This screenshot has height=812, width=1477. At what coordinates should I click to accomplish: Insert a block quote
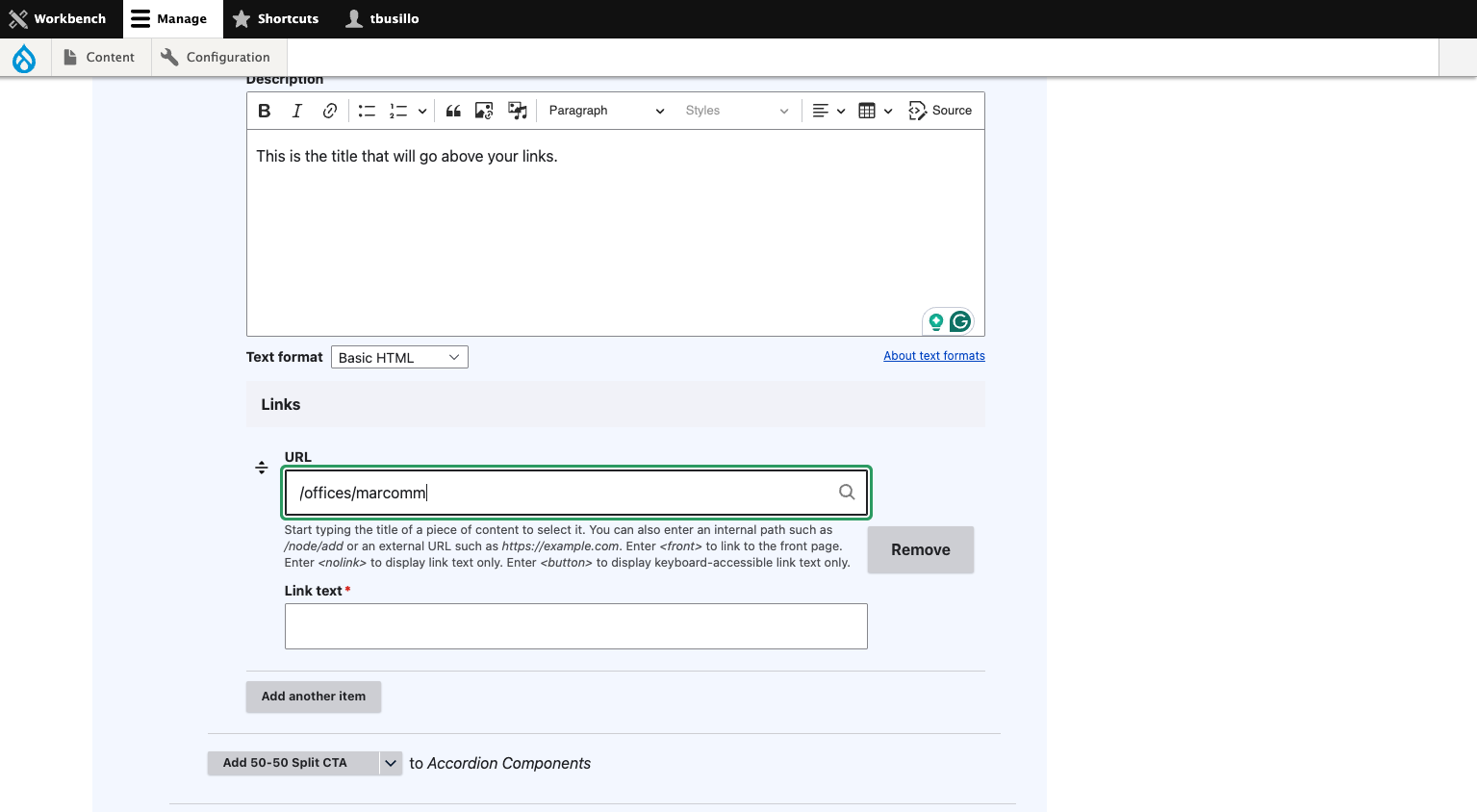tap(453, 111)
